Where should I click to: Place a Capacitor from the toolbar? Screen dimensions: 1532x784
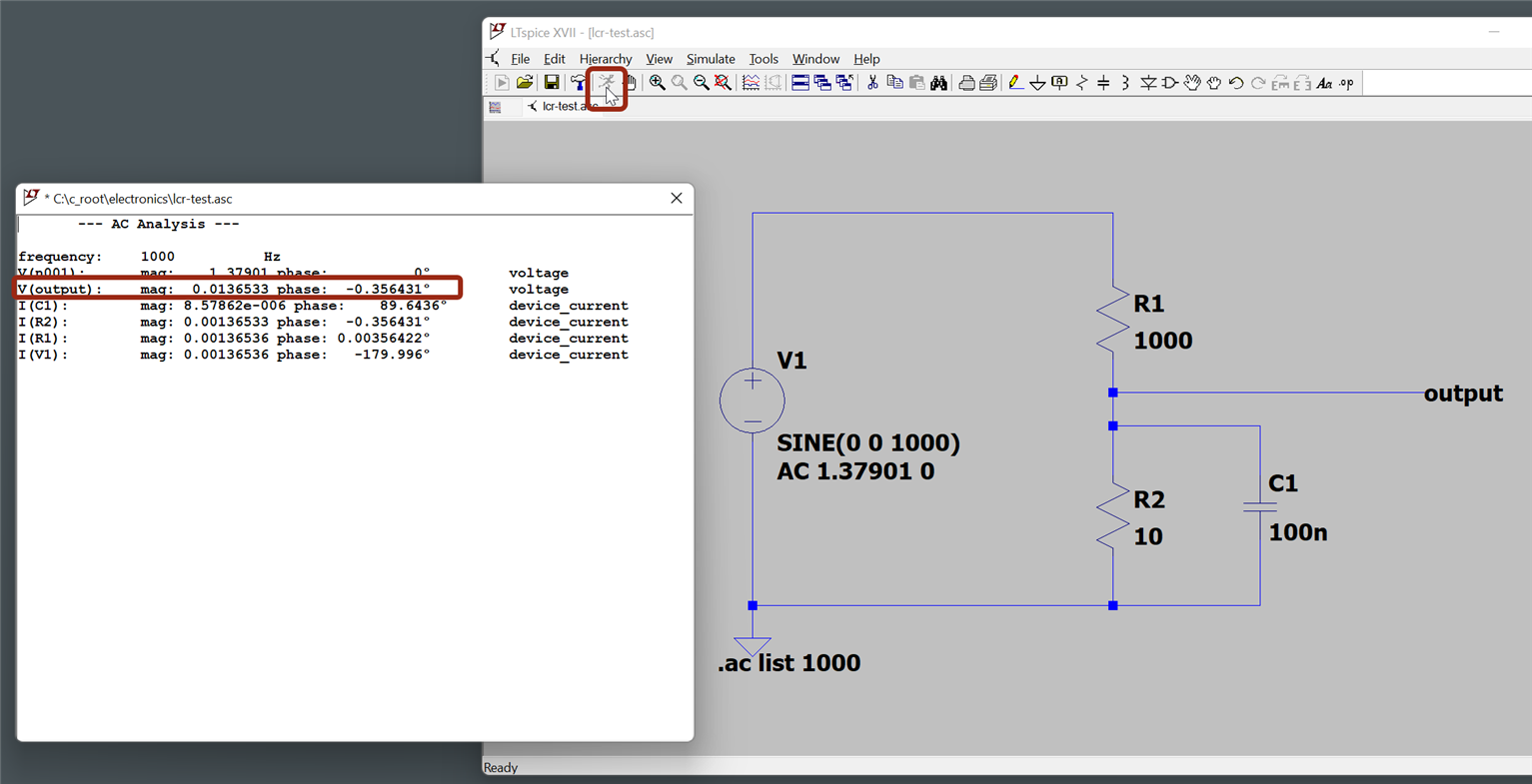point(1103,83)
